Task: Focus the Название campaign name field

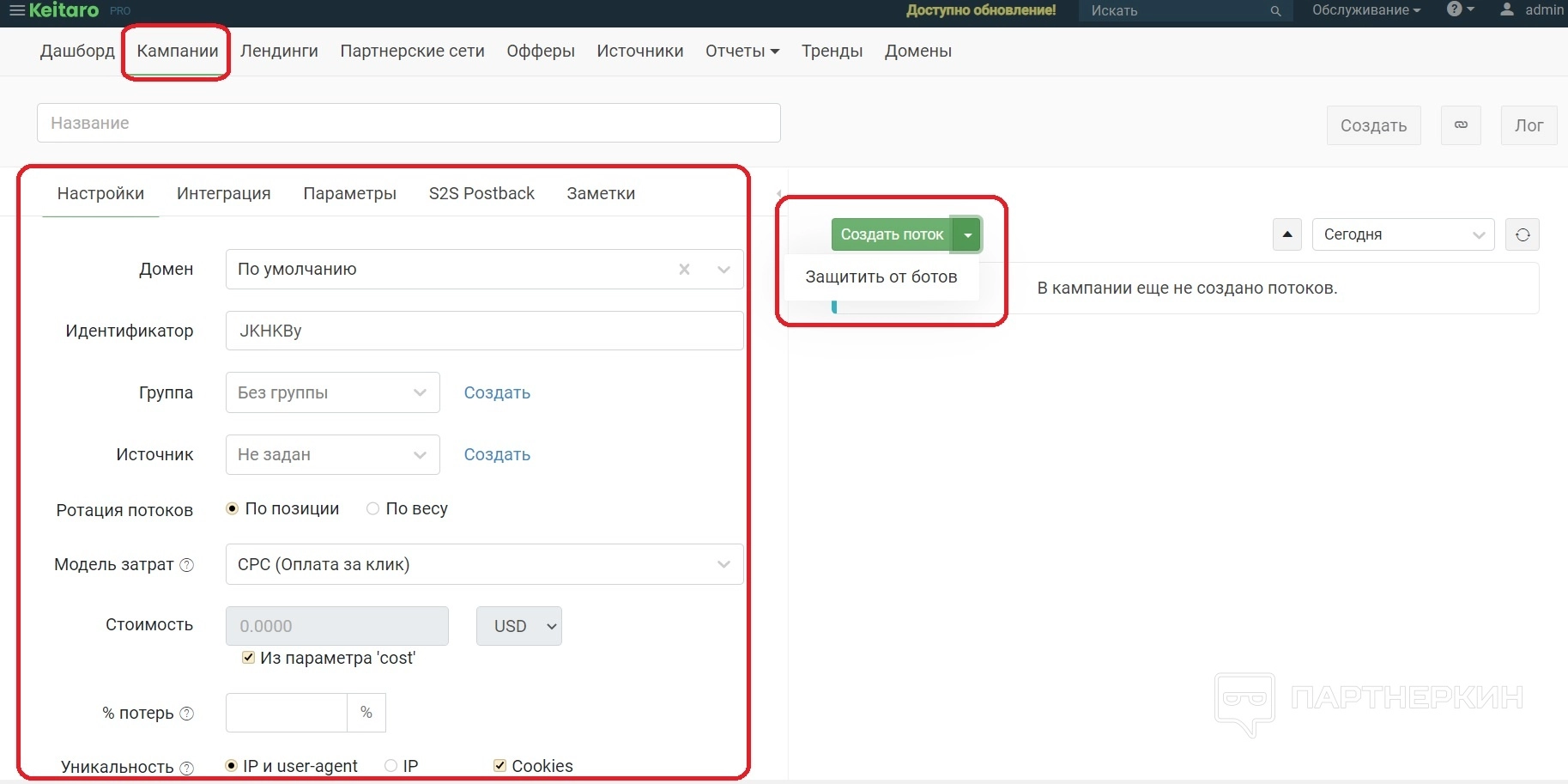Action: (409, 123)
